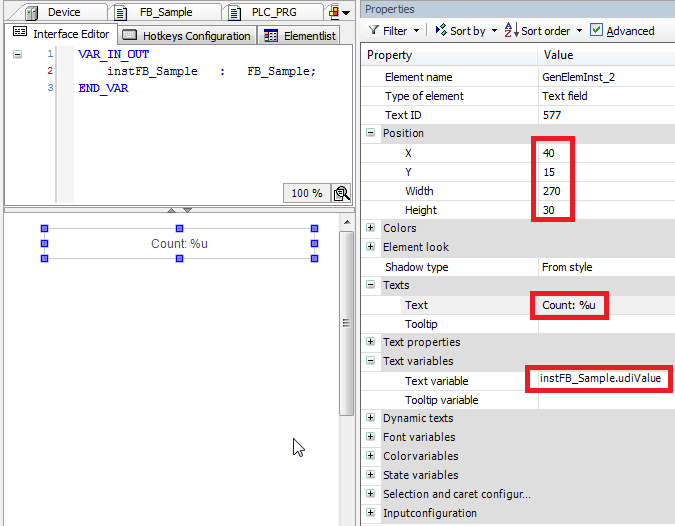Click the Text variable value field
675x526 pixels.
600,380
